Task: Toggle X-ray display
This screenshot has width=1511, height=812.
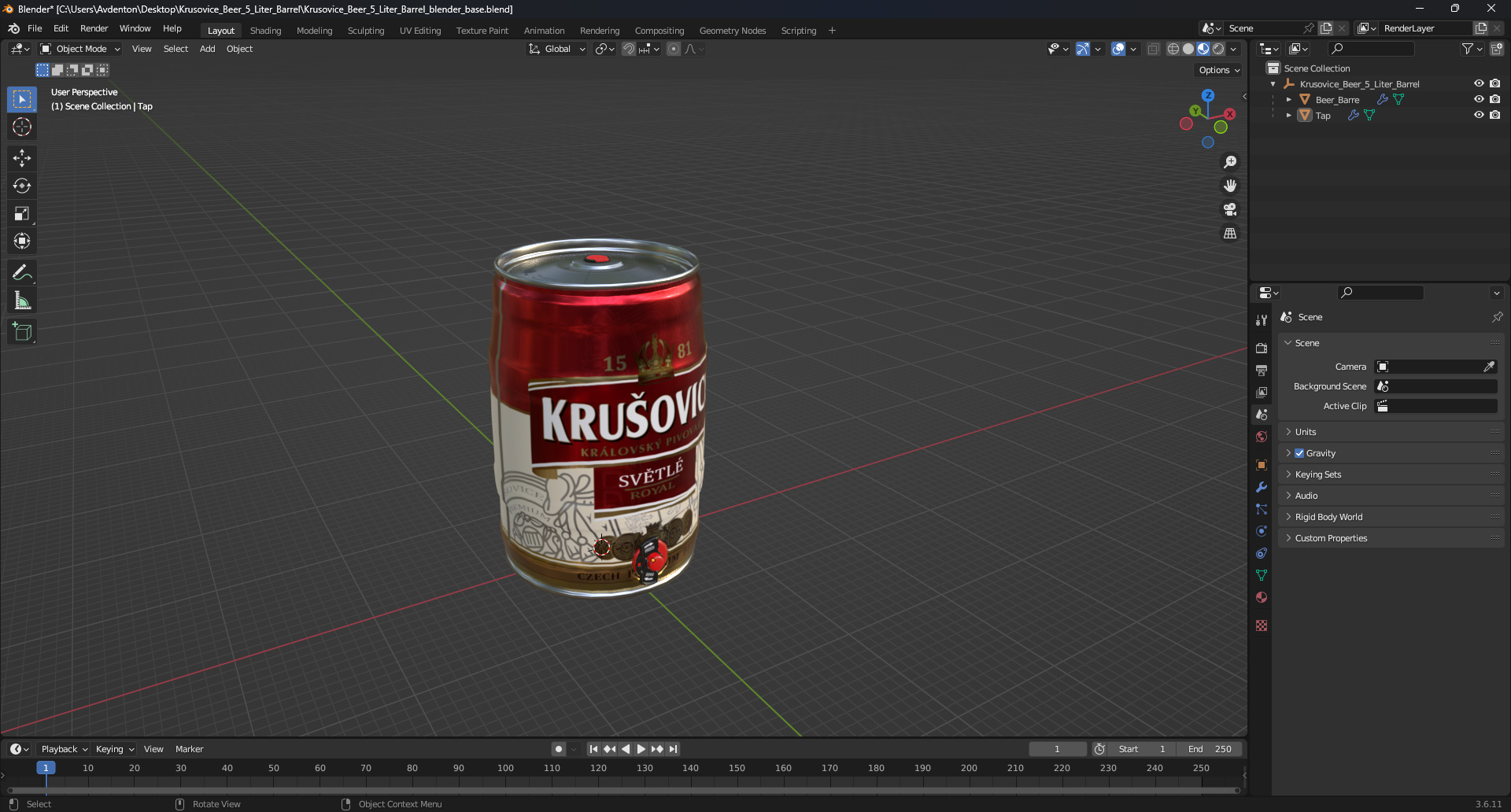Action: [x=1153, y=49]
